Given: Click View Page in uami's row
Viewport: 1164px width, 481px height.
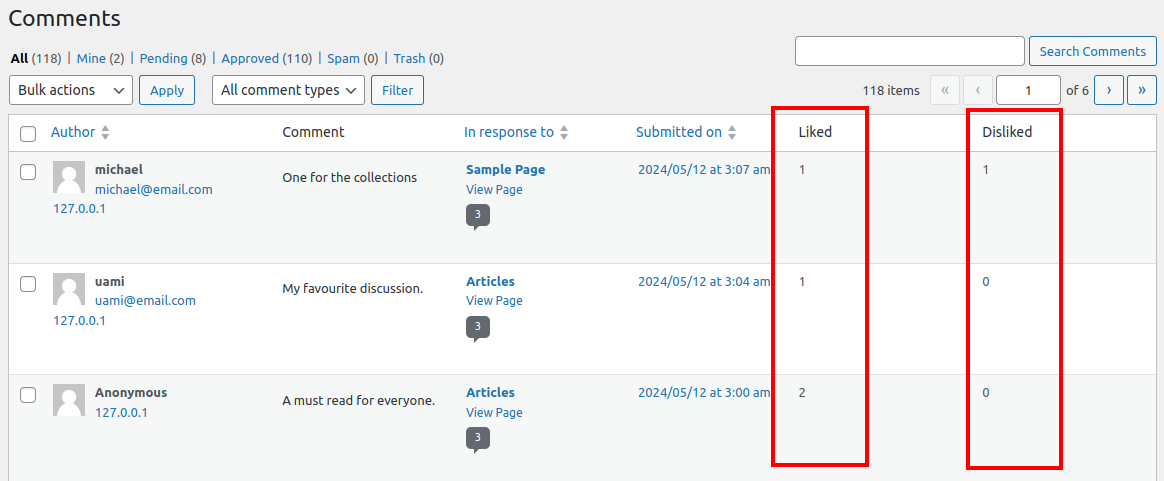Looking at the screenshot, I should pos(494,301).
